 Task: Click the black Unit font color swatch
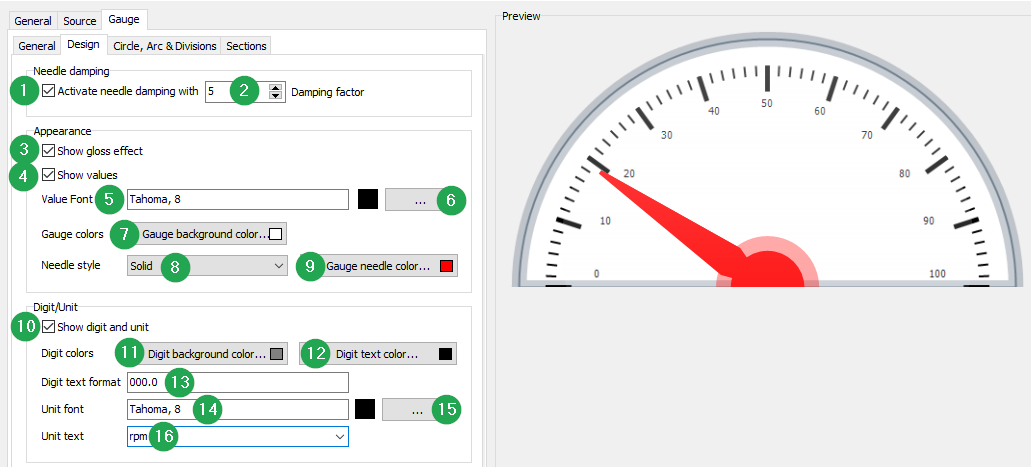(365, 409)
